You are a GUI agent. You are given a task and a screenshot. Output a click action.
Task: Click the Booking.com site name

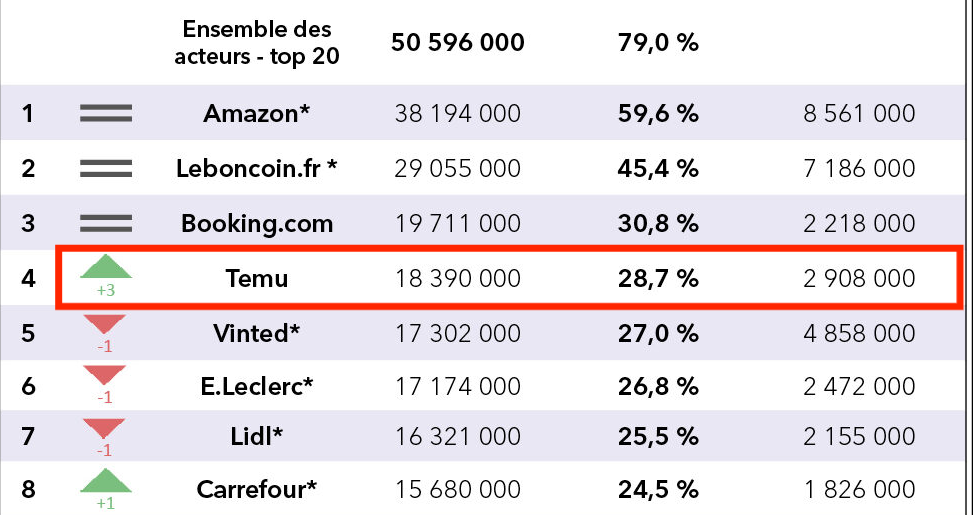257,223
